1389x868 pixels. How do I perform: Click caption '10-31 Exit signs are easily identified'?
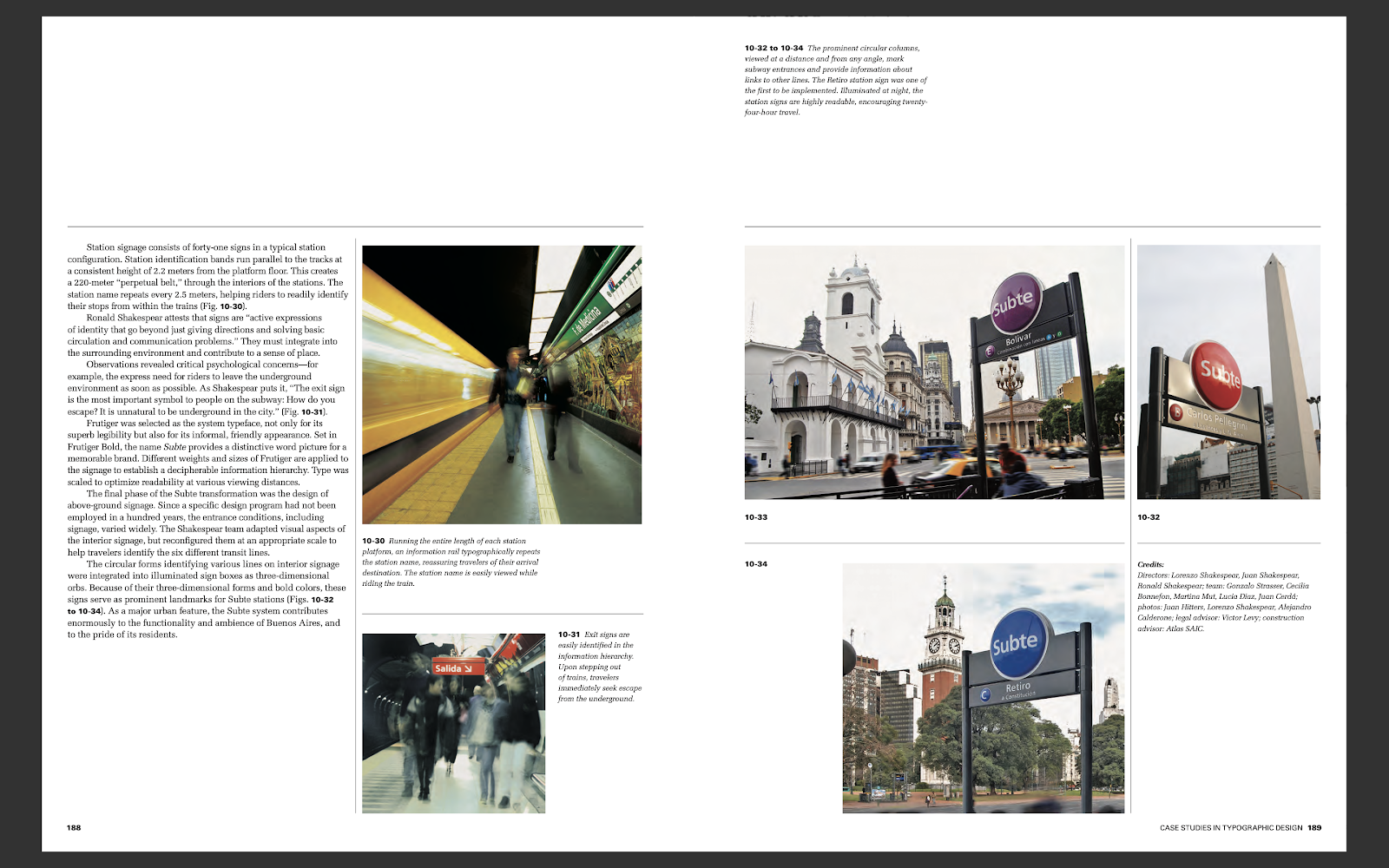click(x=600, y=667)
